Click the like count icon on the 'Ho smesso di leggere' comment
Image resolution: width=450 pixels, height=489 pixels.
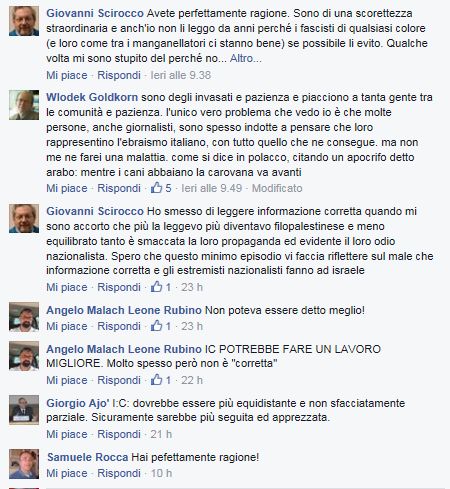click(156, 287)
